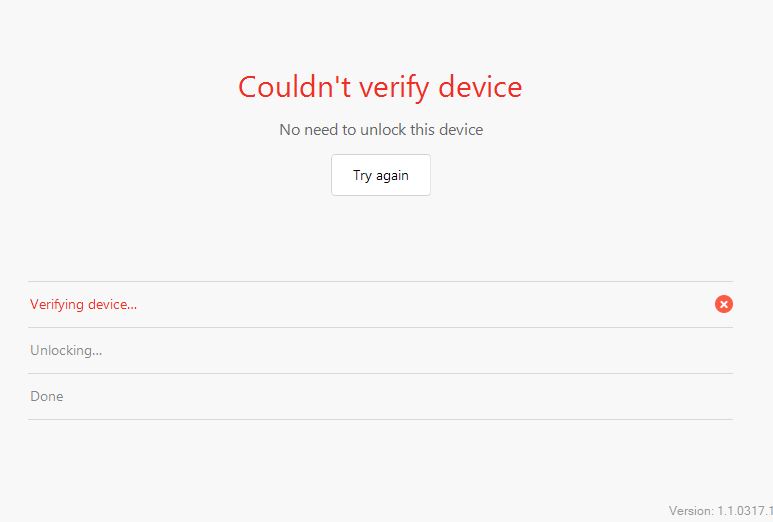Click Version 1.1.0317.1 label
773x522 pixels.
coord(720,510)
